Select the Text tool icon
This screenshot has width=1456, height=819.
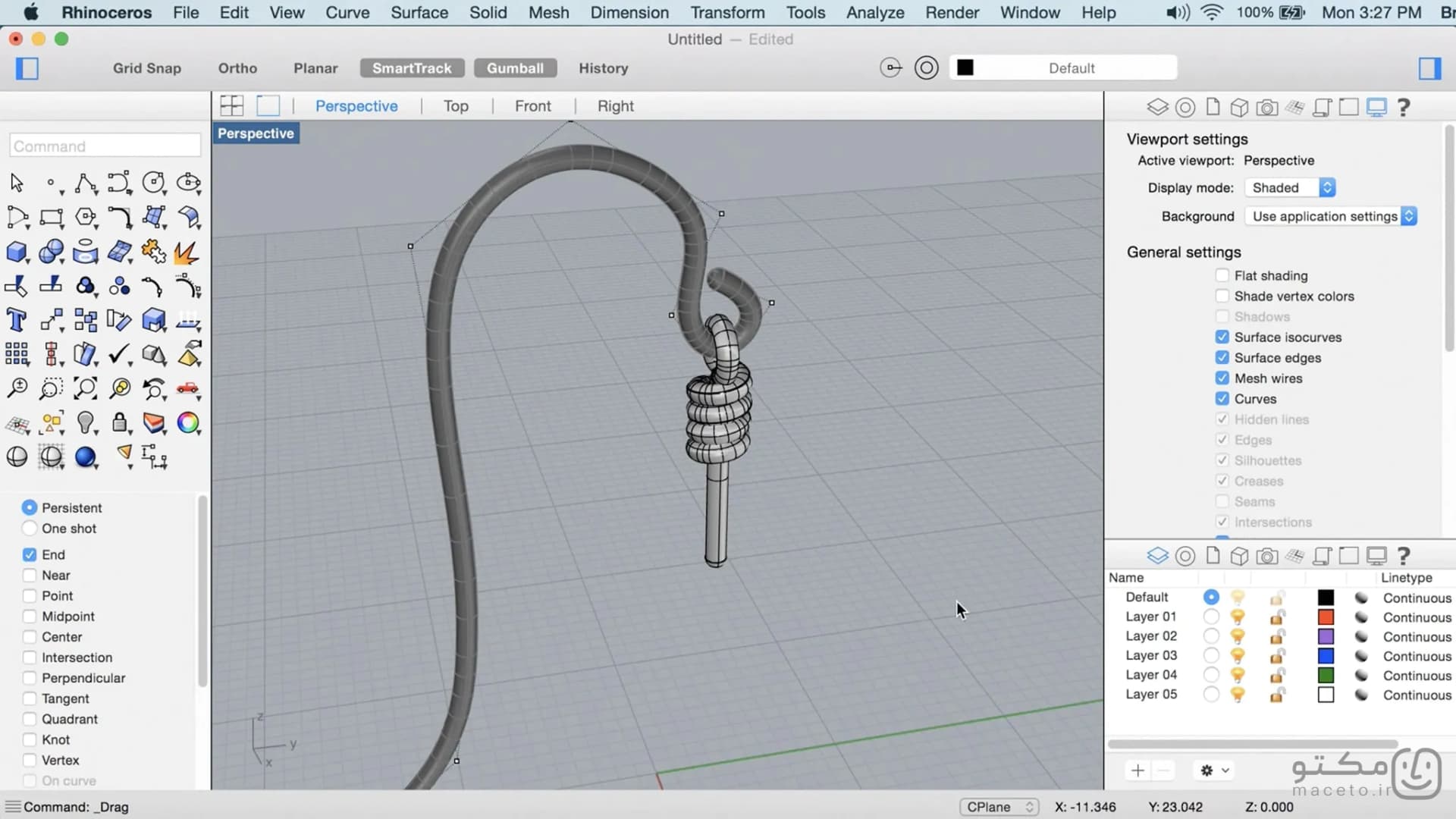point(16,320)
